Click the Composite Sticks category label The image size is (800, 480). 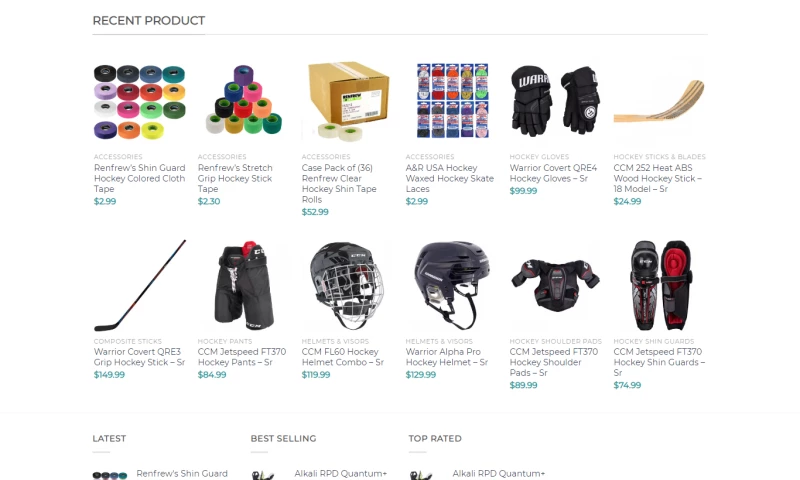pos(128,341)
